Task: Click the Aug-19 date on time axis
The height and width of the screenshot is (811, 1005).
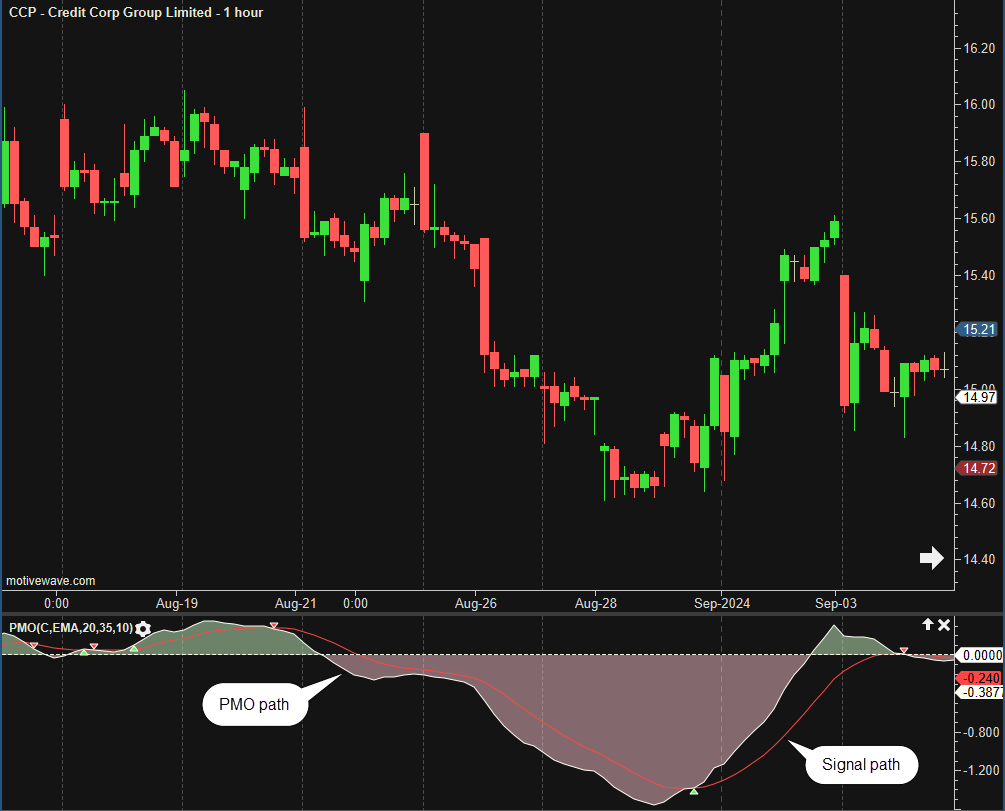Action: 177,603
